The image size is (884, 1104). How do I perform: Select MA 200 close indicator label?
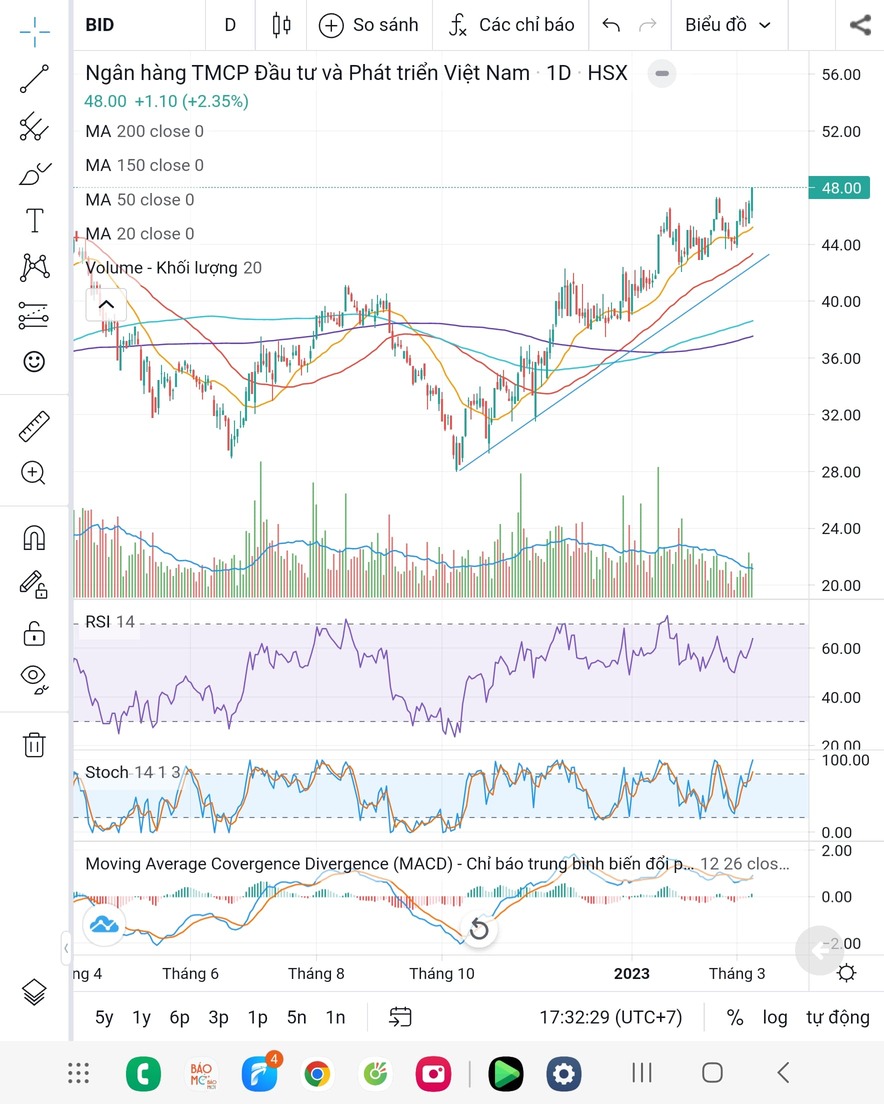144,131
